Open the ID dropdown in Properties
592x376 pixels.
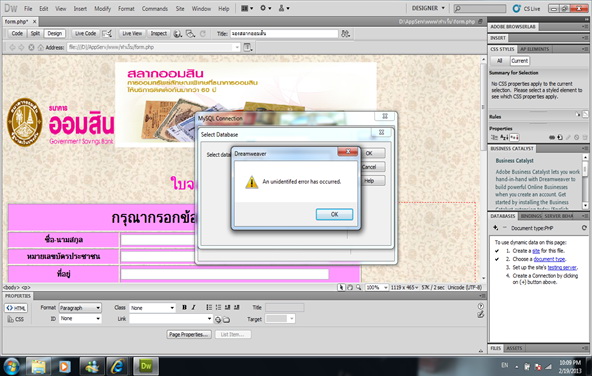[x=80, y=319]
